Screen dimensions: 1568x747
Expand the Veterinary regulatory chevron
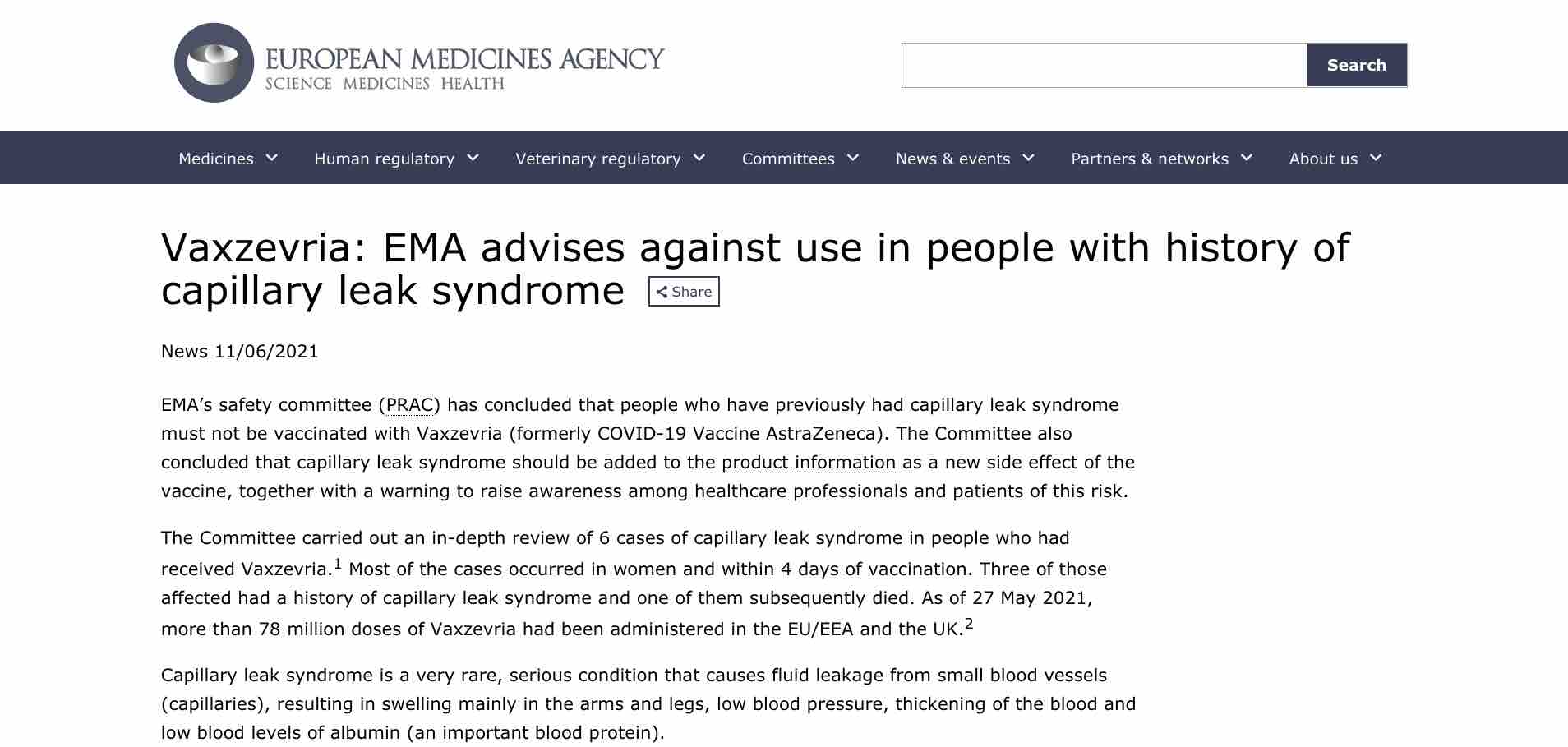[699, 158]
